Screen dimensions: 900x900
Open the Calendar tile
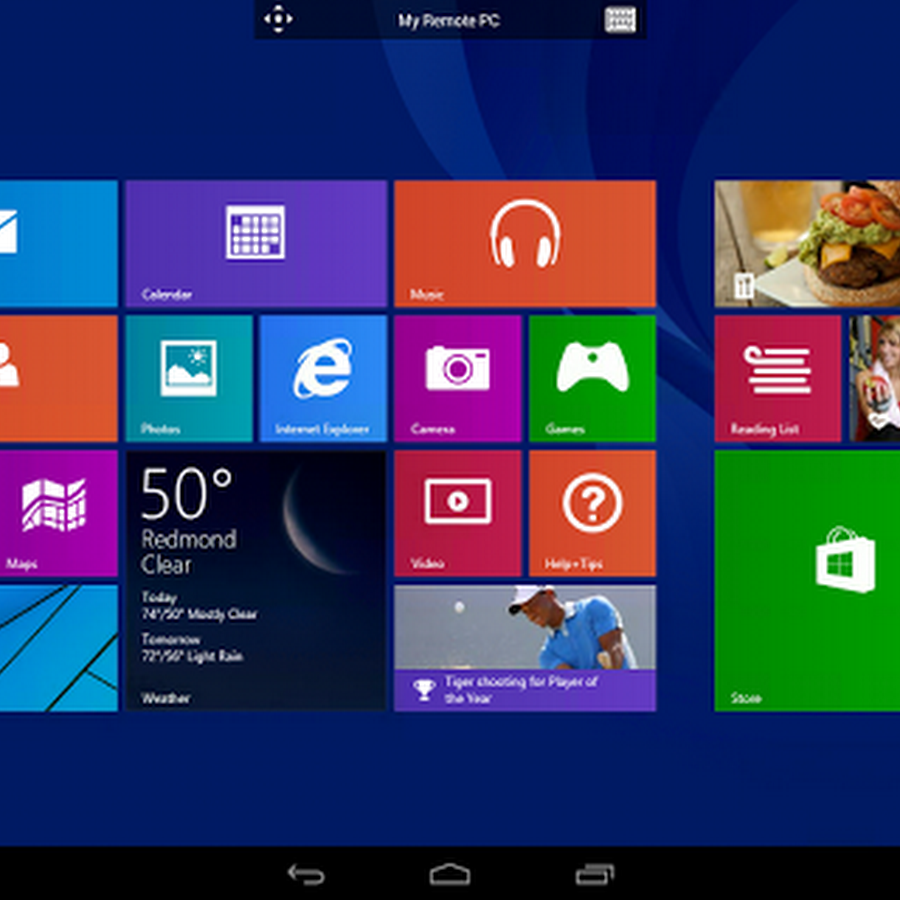(256, 243)
